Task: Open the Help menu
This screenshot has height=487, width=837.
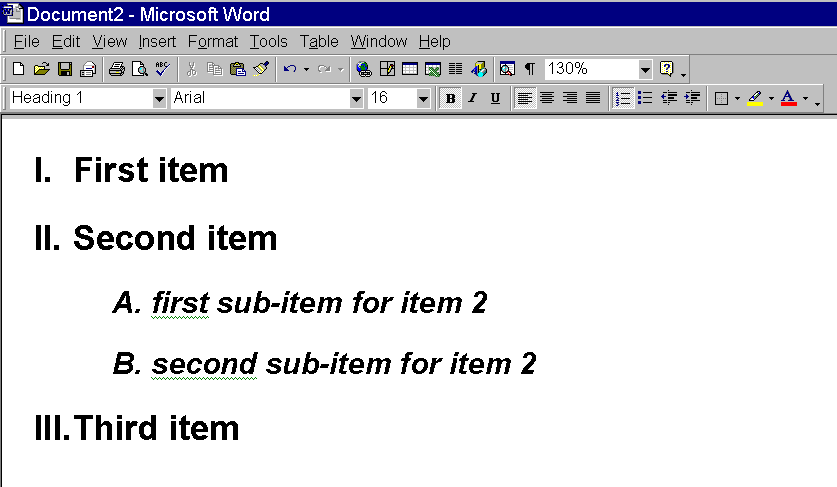Action: click(x=434, y=41)
